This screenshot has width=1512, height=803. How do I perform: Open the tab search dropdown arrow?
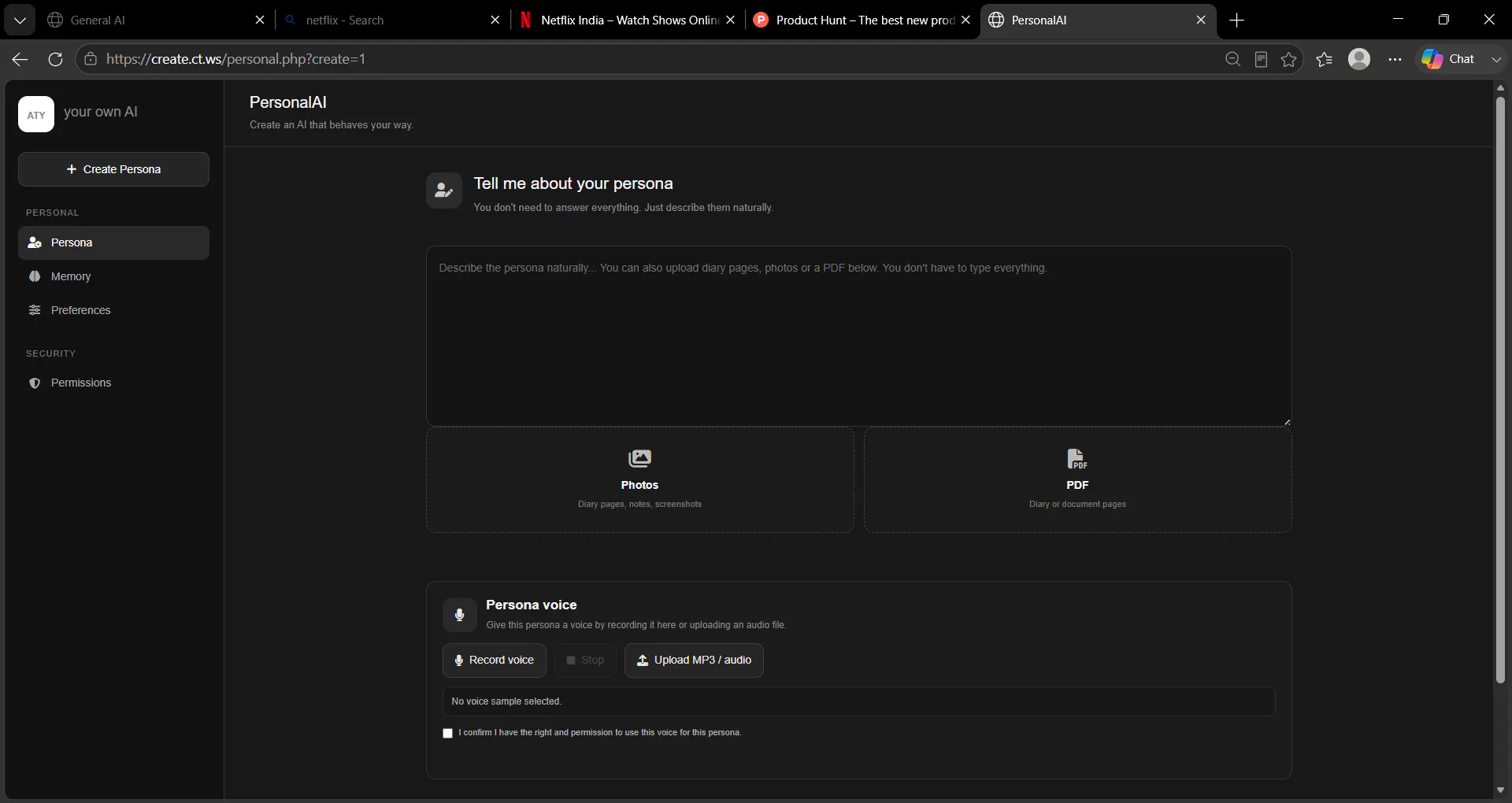point(20,20)
